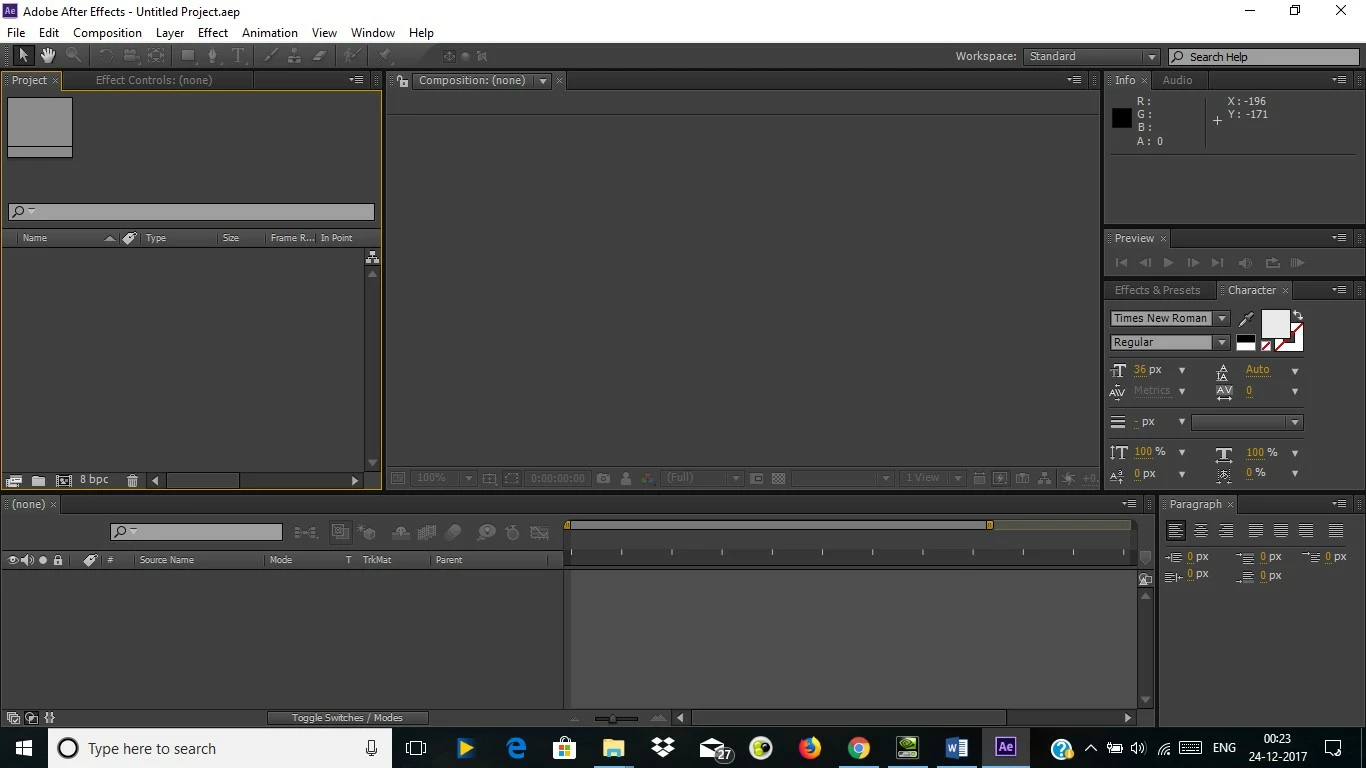Select the Rotation tool
This screenshot has height=768, width=1366.
point(105,56)
